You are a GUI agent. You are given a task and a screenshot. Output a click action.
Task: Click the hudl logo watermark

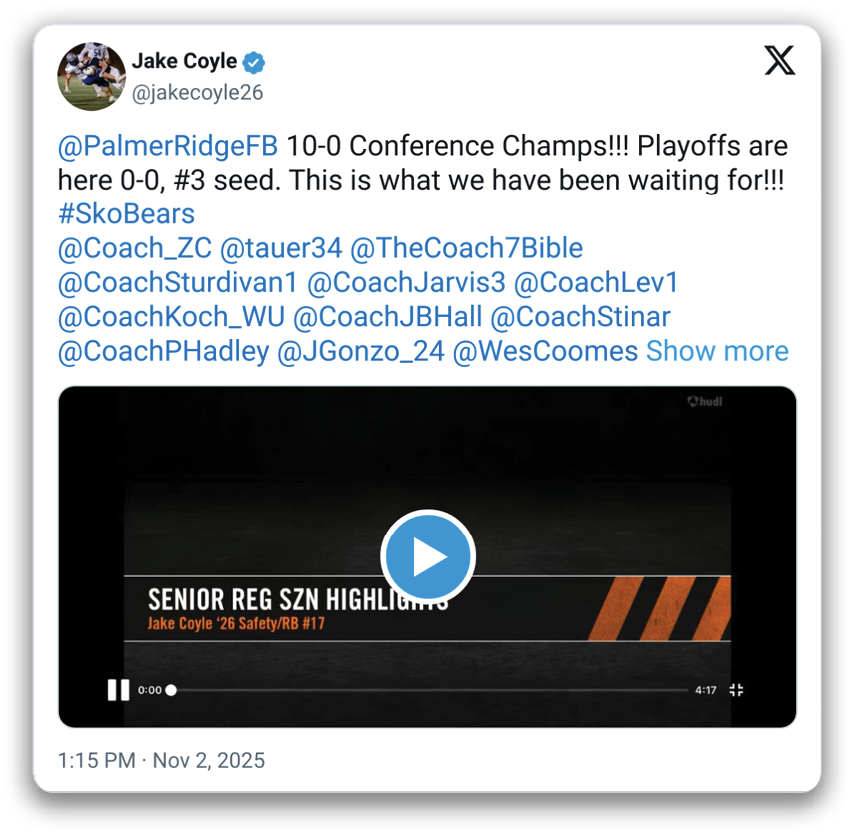click(706, 402)
